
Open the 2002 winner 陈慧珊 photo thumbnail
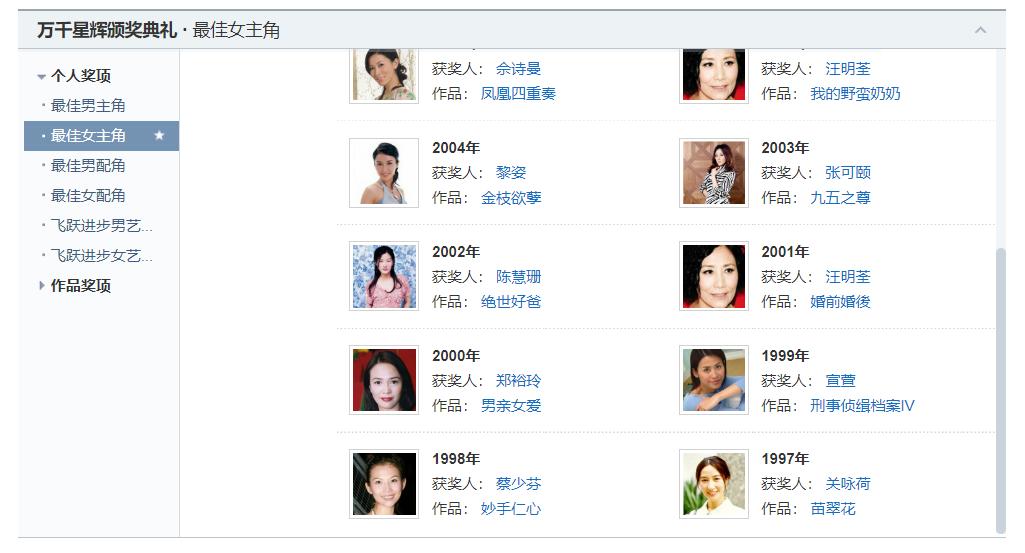[384, 276]
